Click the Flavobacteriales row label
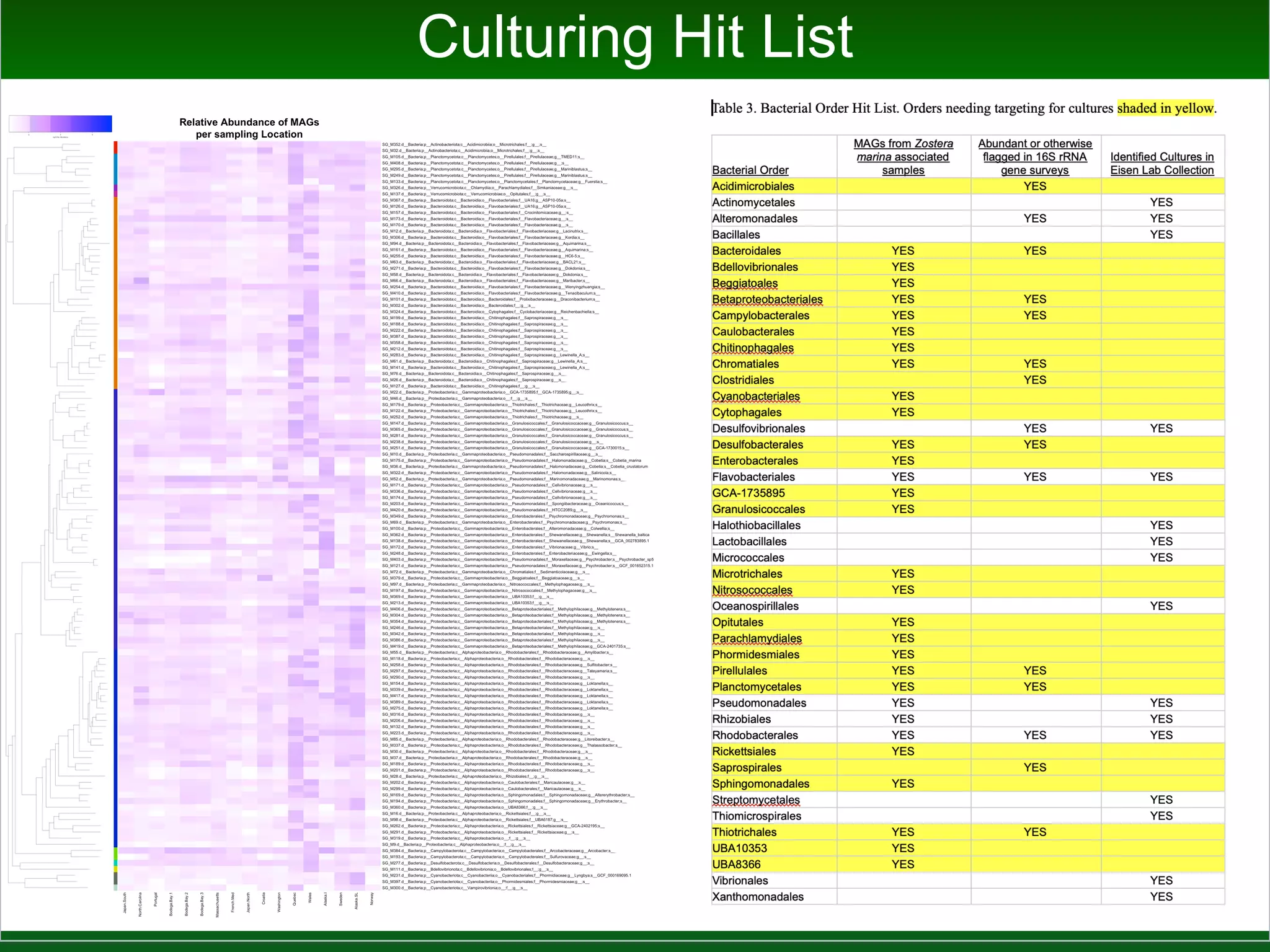 pyautogui.click(x=753, y=477)
